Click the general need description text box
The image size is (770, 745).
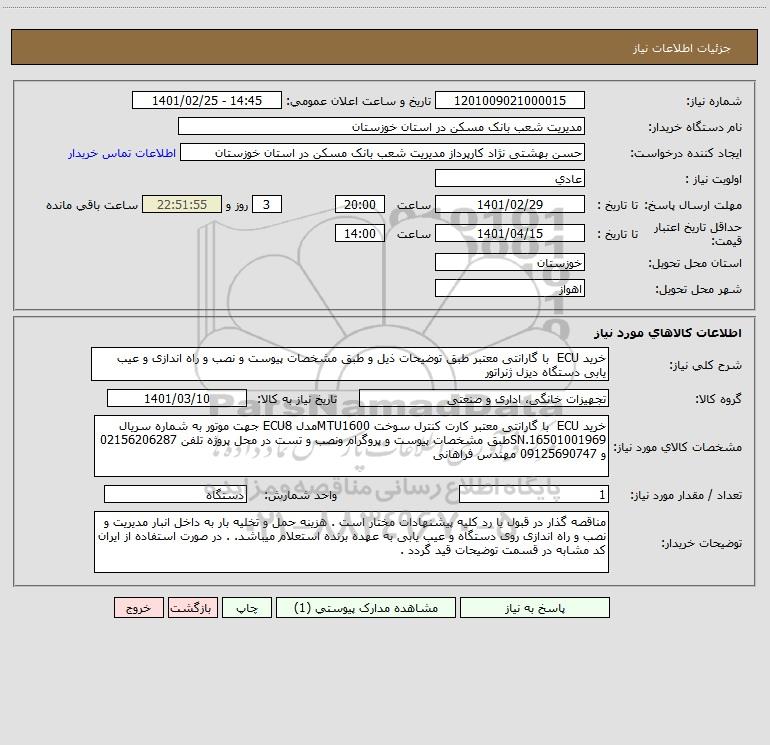pos(350,364)
